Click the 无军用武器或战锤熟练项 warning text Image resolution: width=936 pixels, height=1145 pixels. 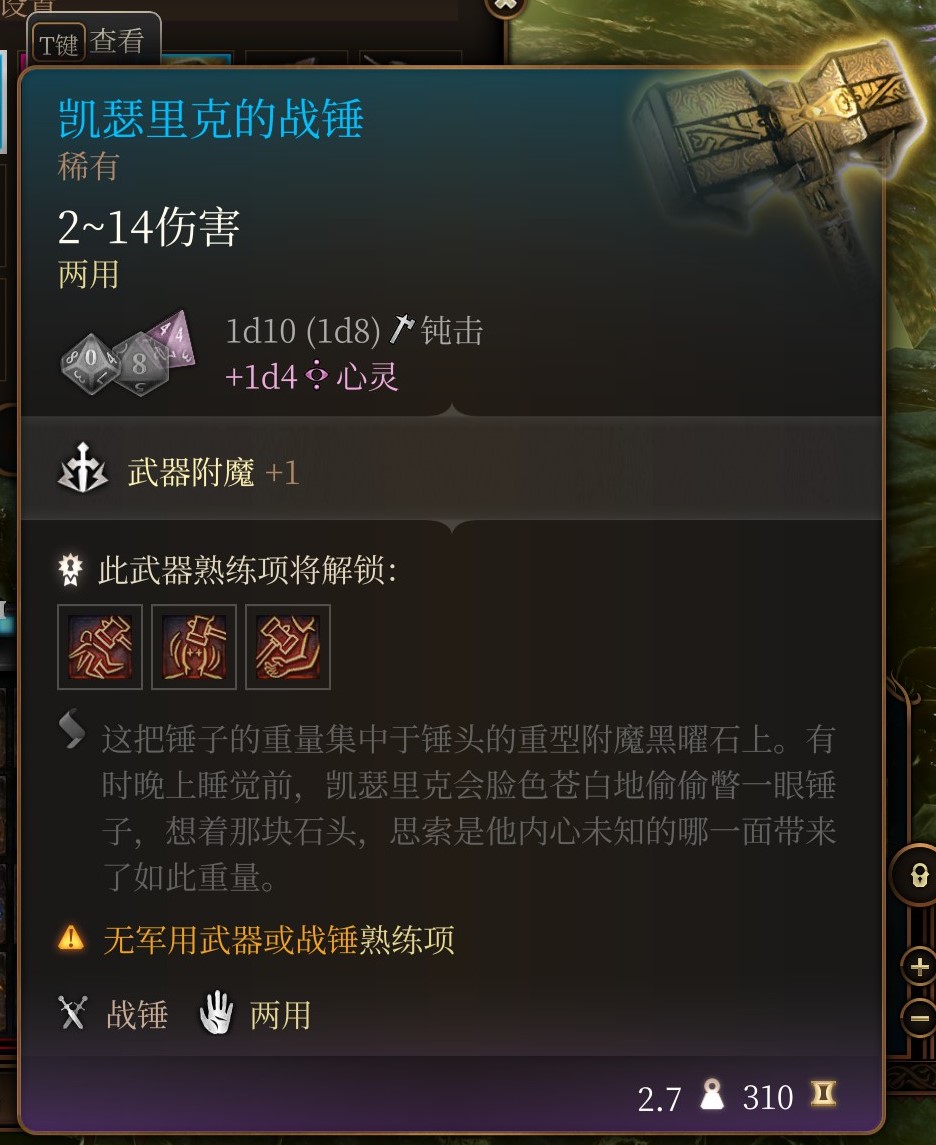279,939
